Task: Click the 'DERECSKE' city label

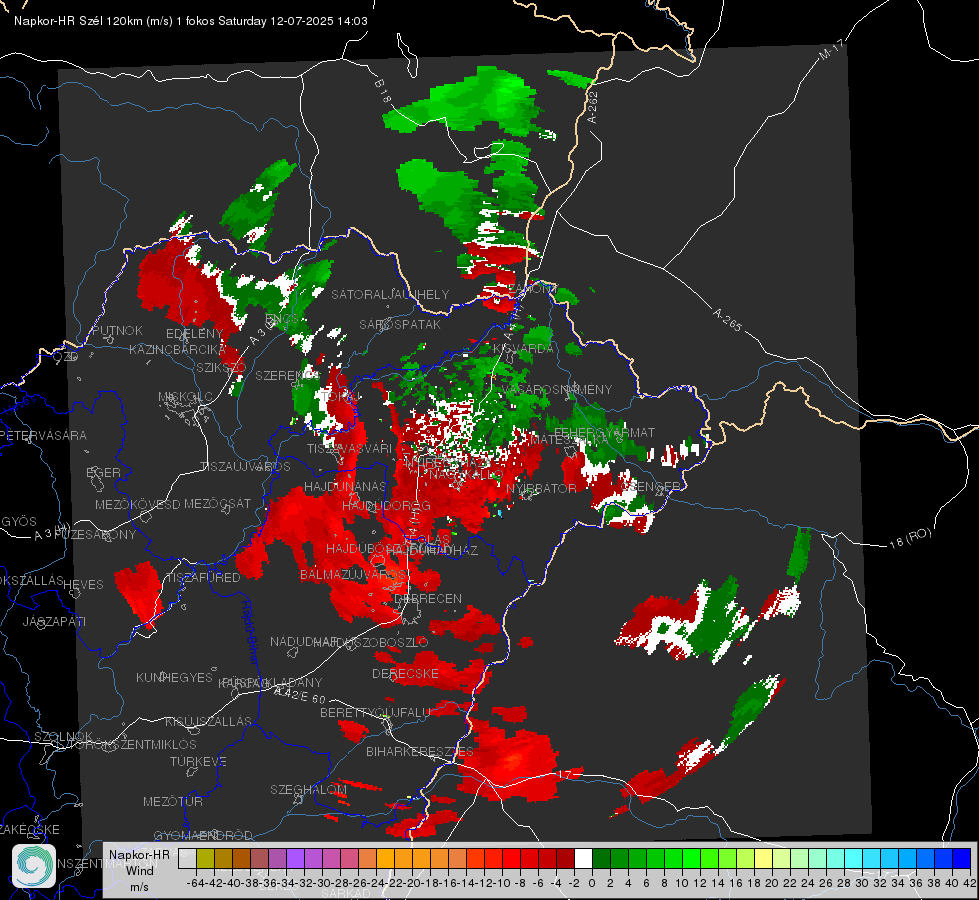Action: coord(405,673)
